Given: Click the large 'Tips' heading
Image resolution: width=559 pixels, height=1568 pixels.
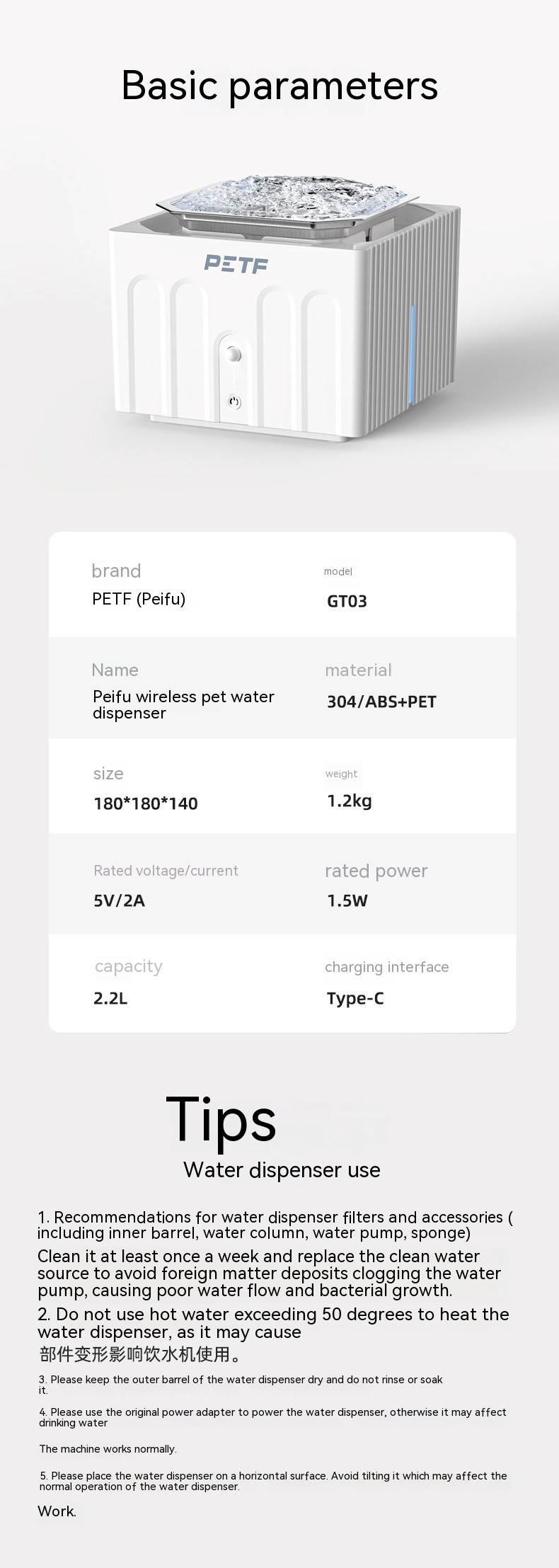Looking at the screenshot, I should (x=221, y=1121).
